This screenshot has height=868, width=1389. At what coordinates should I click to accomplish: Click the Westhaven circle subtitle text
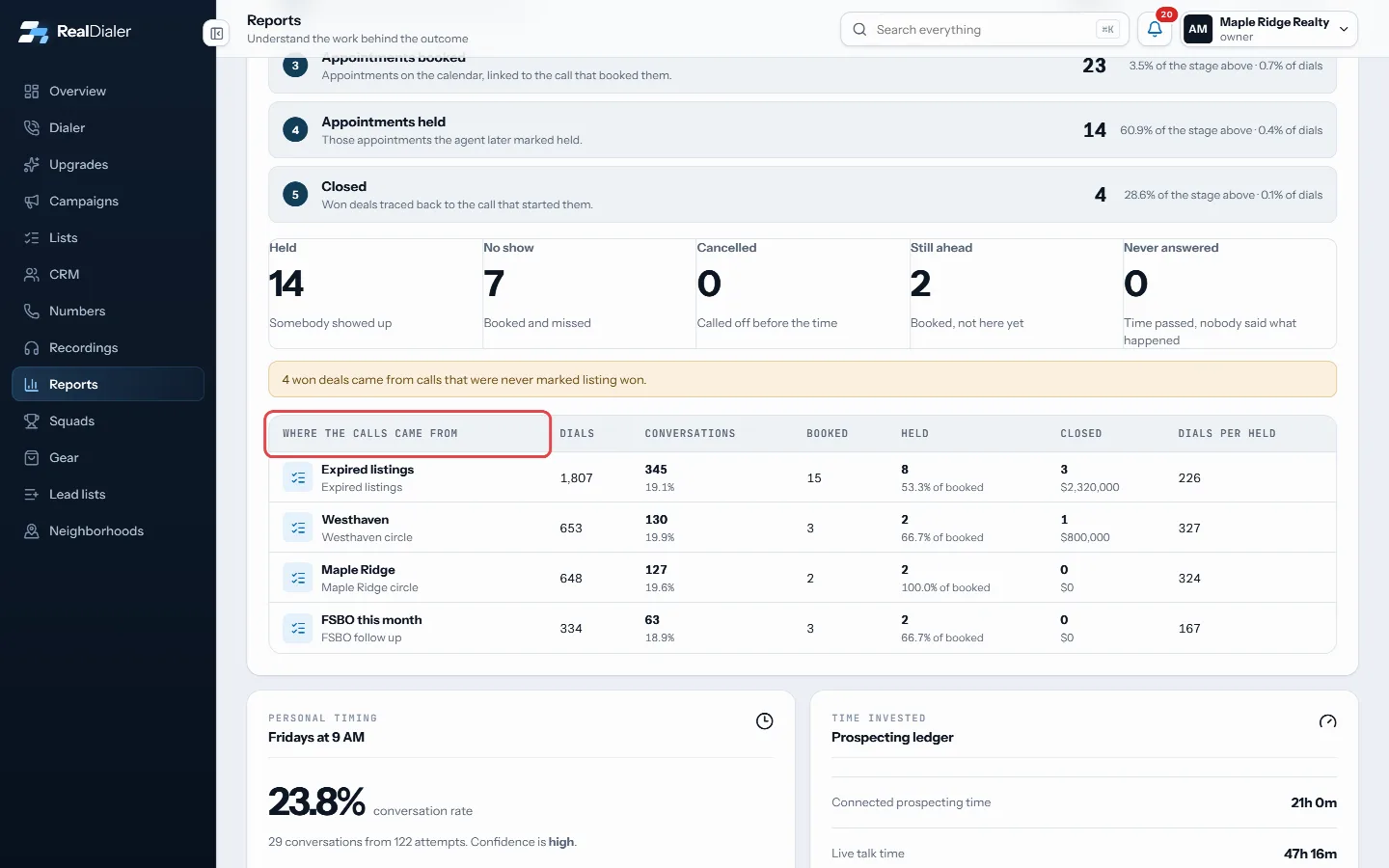tap(367, 537)
